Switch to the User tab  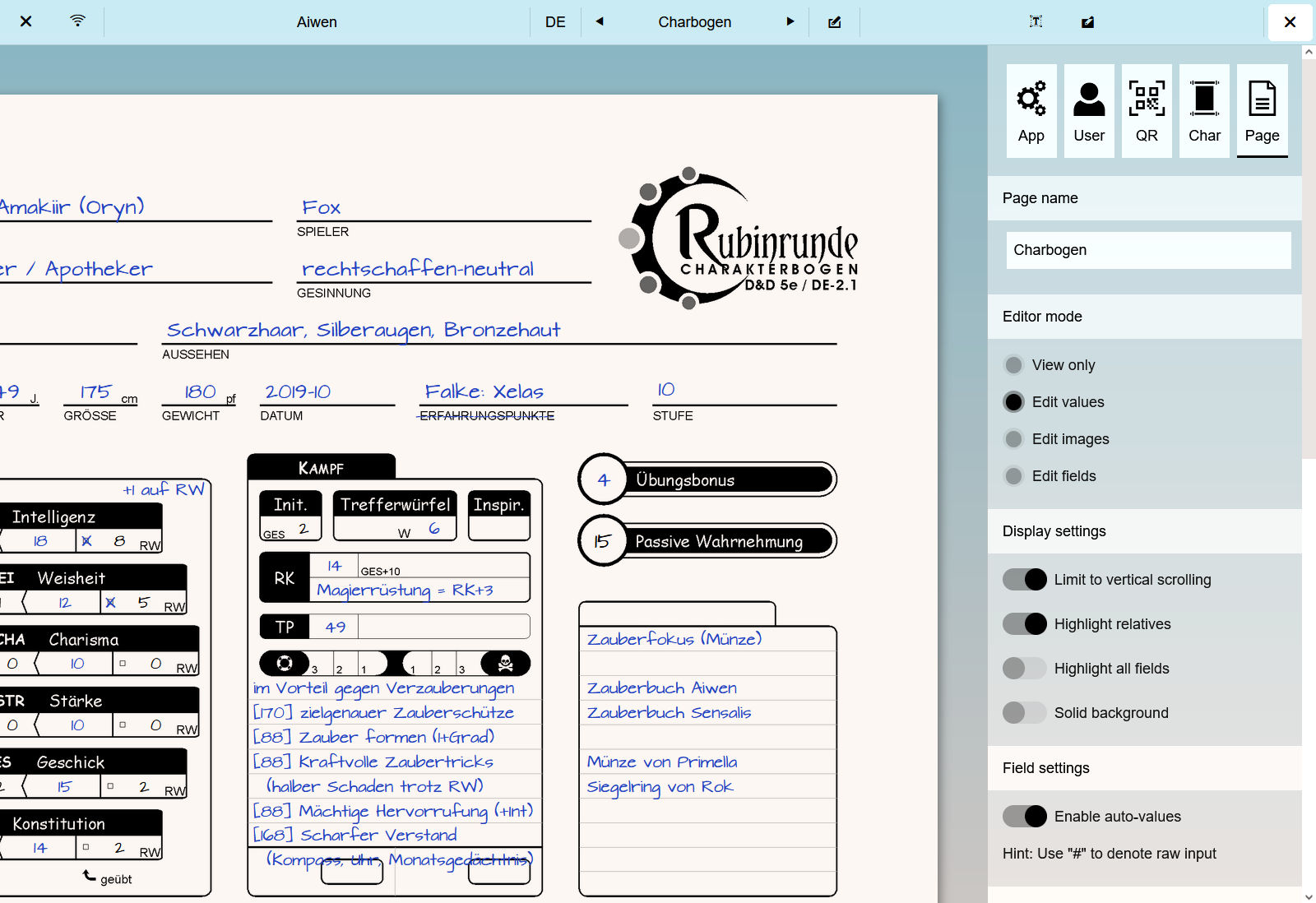[x=1089, y=111]
